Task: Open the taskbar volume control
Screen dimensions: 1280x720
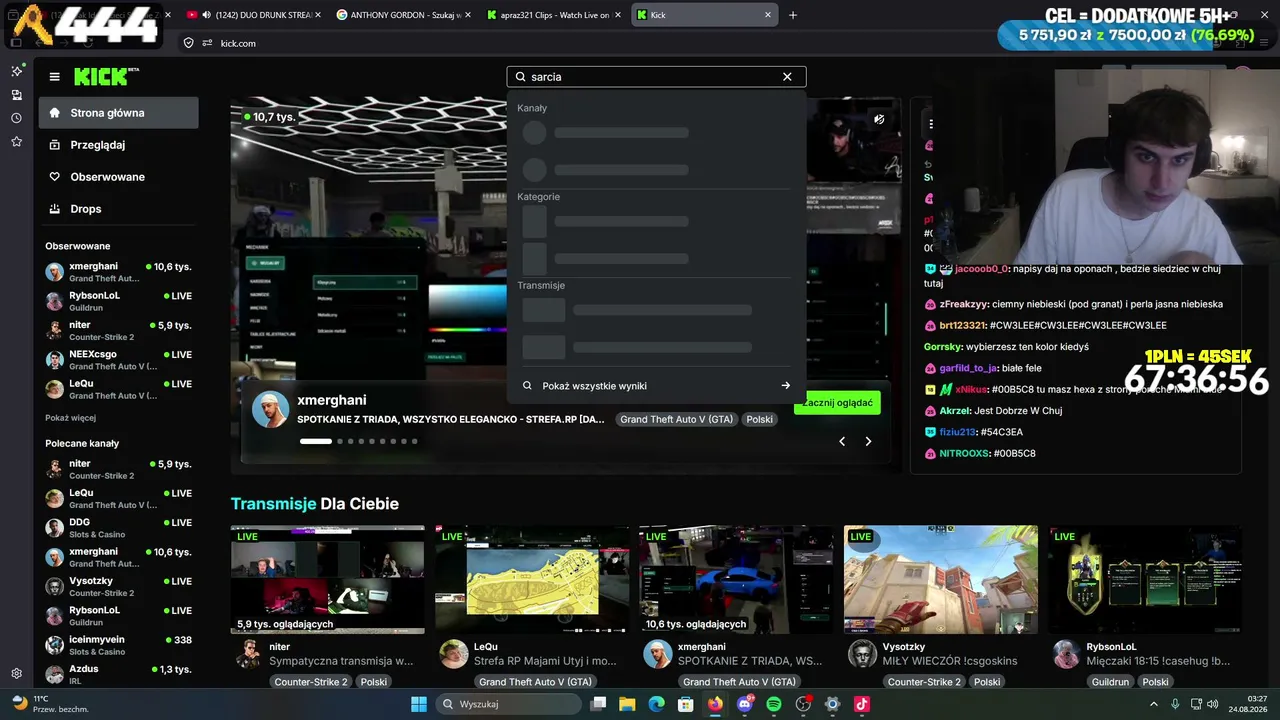Action: 1213,704
